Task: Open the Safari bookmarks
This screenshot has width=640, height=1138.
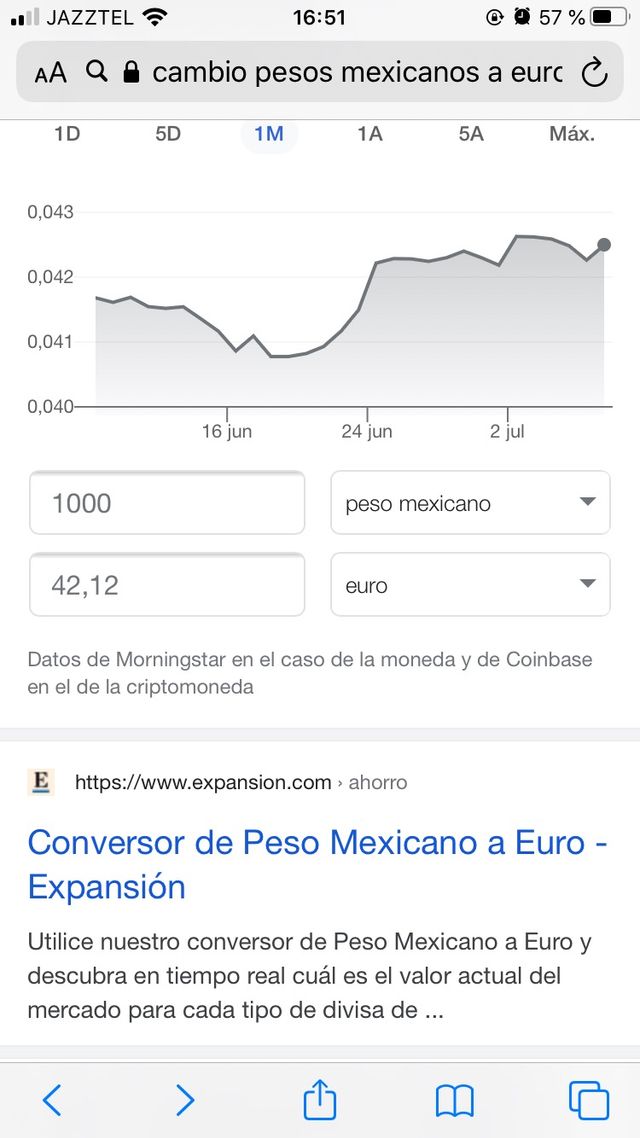Action: tap(454, 1100)
